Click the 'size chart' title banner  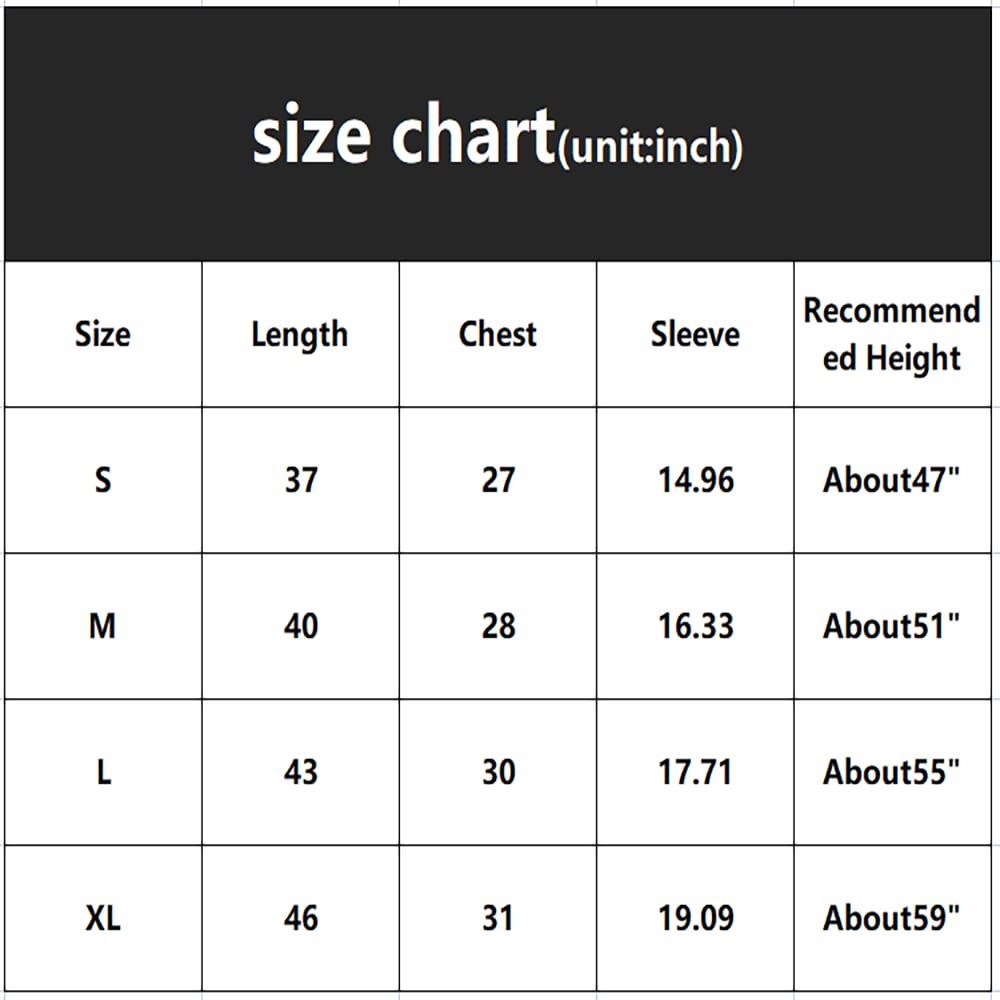click(497, 137)
